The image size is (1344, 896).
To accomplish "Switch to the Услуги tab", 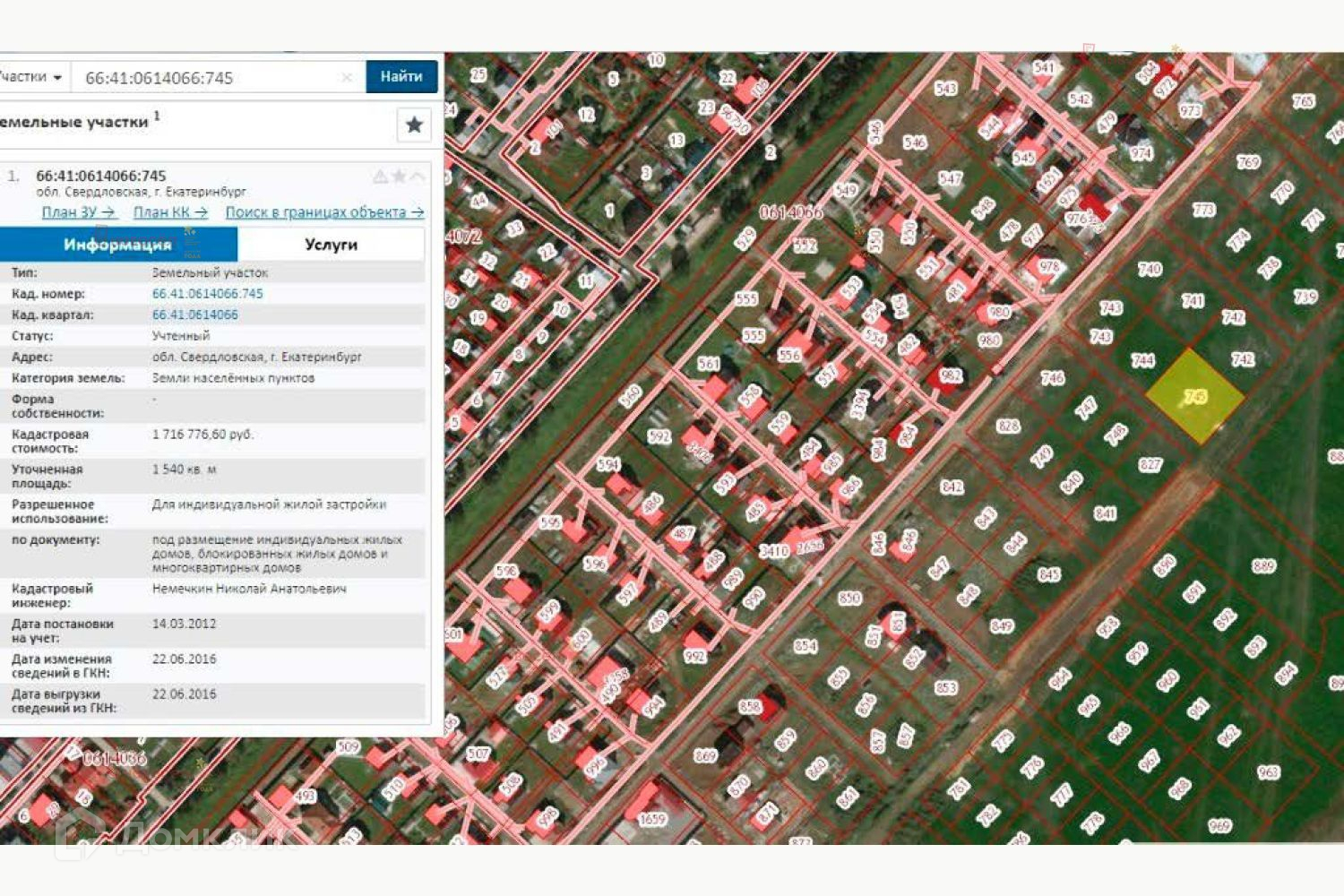I will click(x=332, y=245).
